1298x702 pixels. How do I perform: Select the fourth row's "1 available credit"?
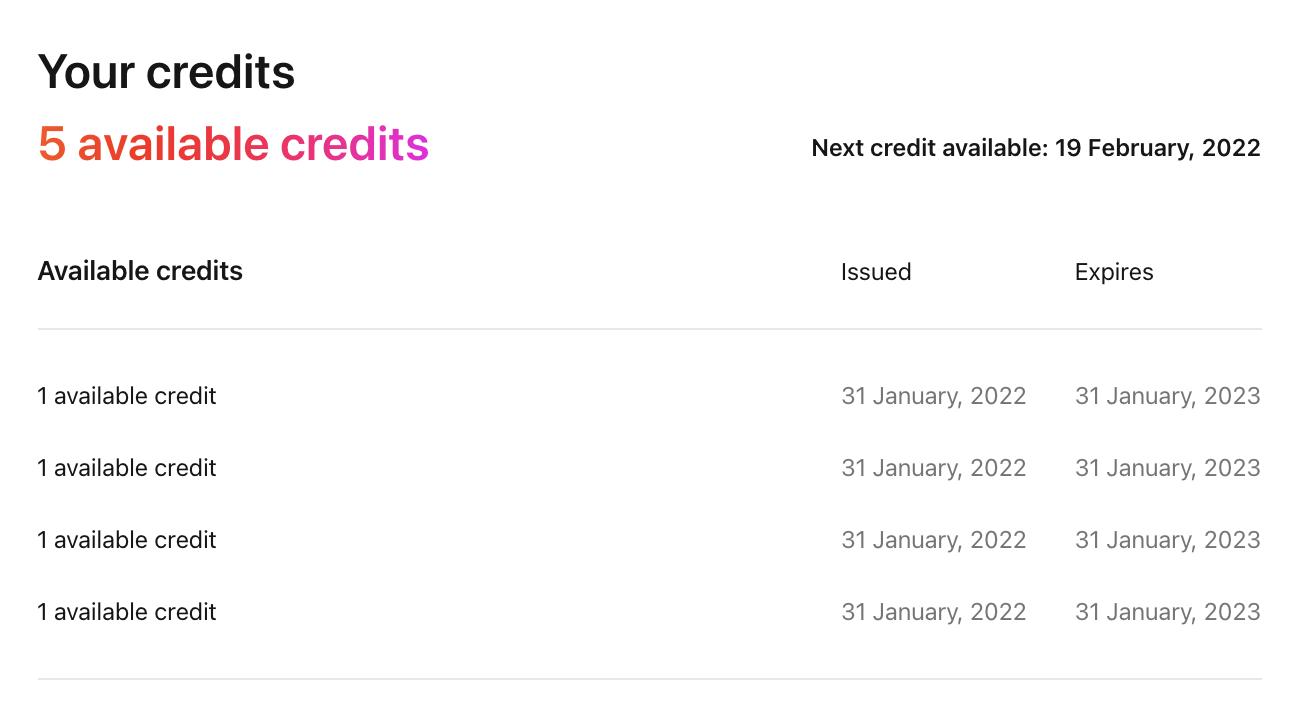(127, 612)
